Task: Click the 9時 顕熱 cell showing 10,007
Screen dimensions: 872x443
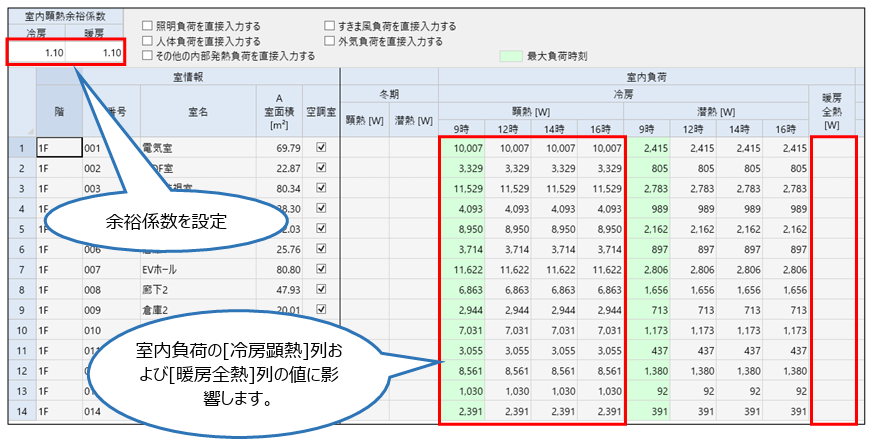Action: 463,147
